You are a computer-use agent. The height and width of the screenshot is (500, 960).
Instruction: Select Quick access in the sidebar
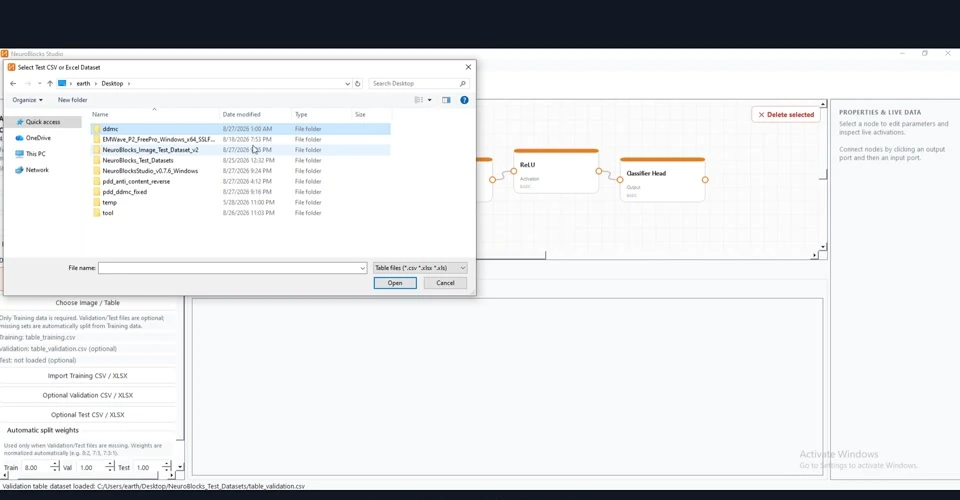click(x=43, y=122)
